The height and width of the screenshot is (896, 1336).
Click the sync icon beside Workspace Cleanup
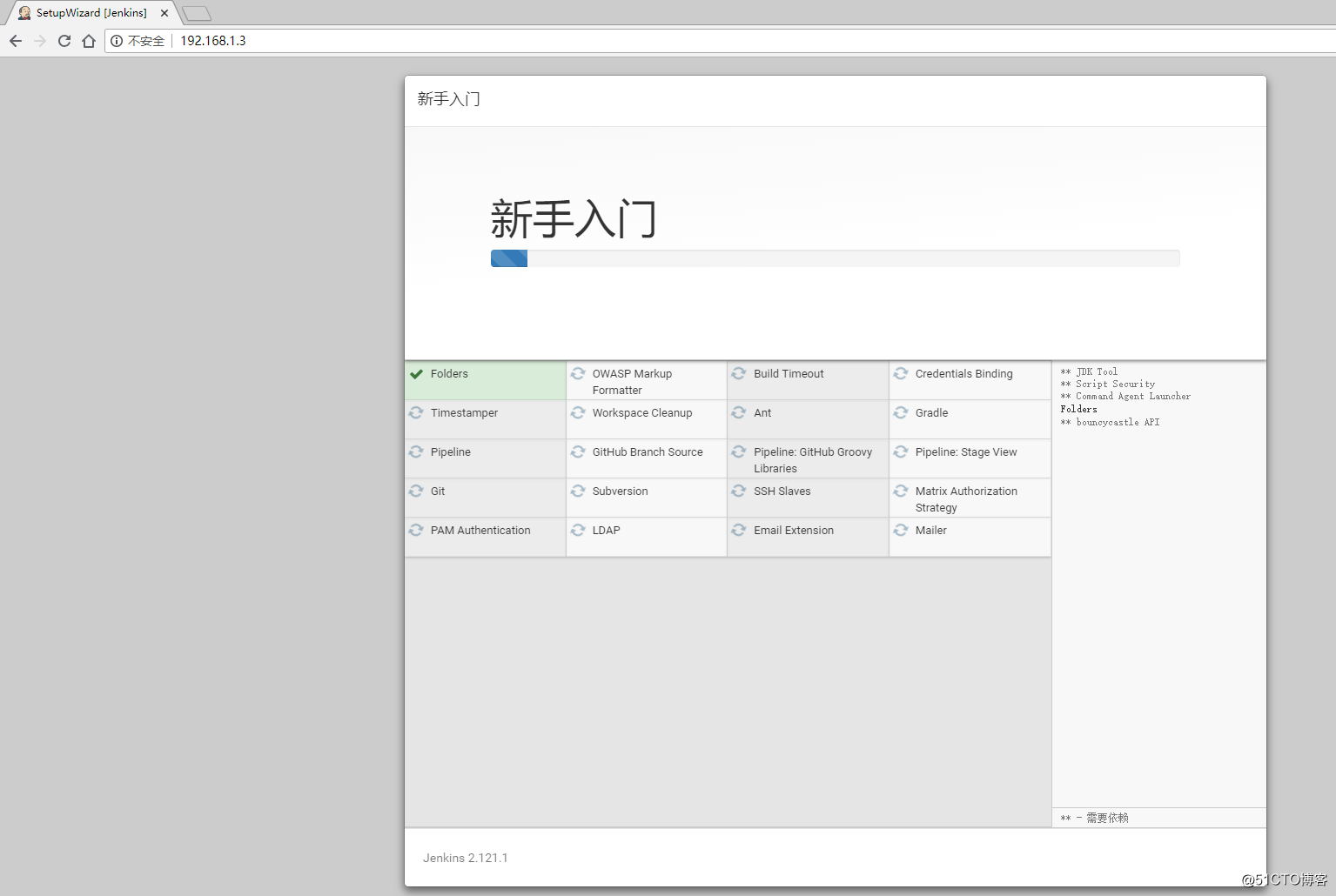tap(578, 413)
